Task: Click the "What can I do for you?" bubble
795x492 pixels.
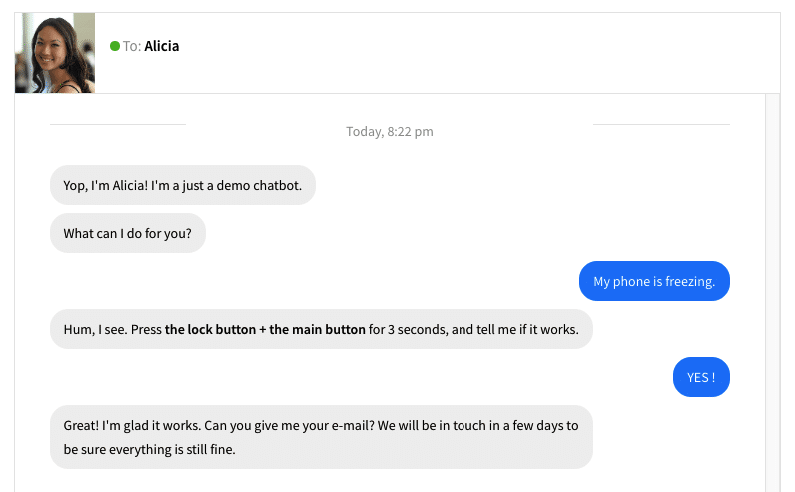Action: pos(128,233)
